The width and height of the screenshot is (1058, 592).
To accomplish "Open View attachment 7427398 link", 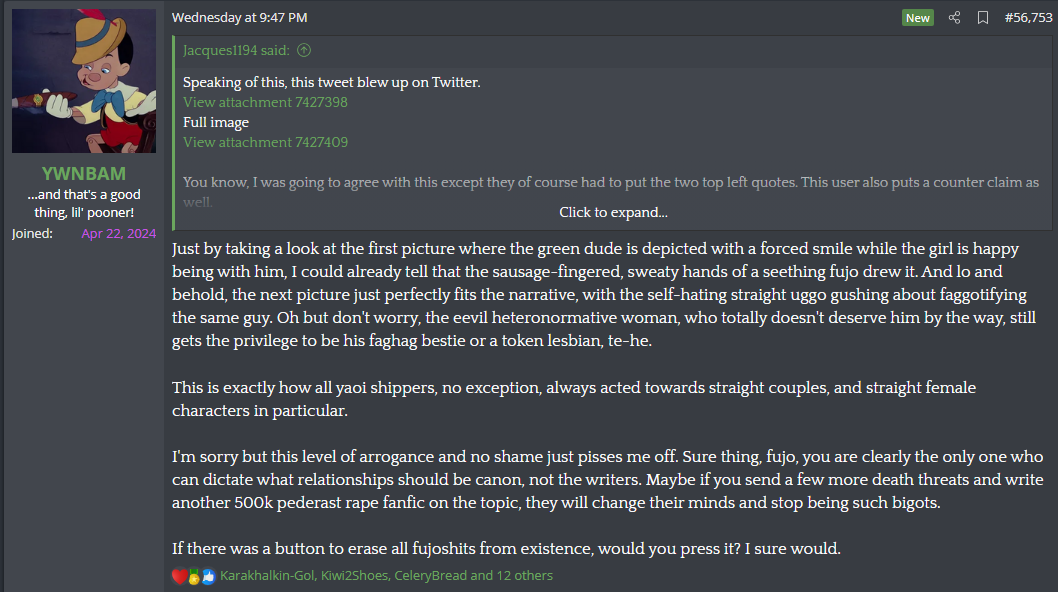I will tap(265, 102).
